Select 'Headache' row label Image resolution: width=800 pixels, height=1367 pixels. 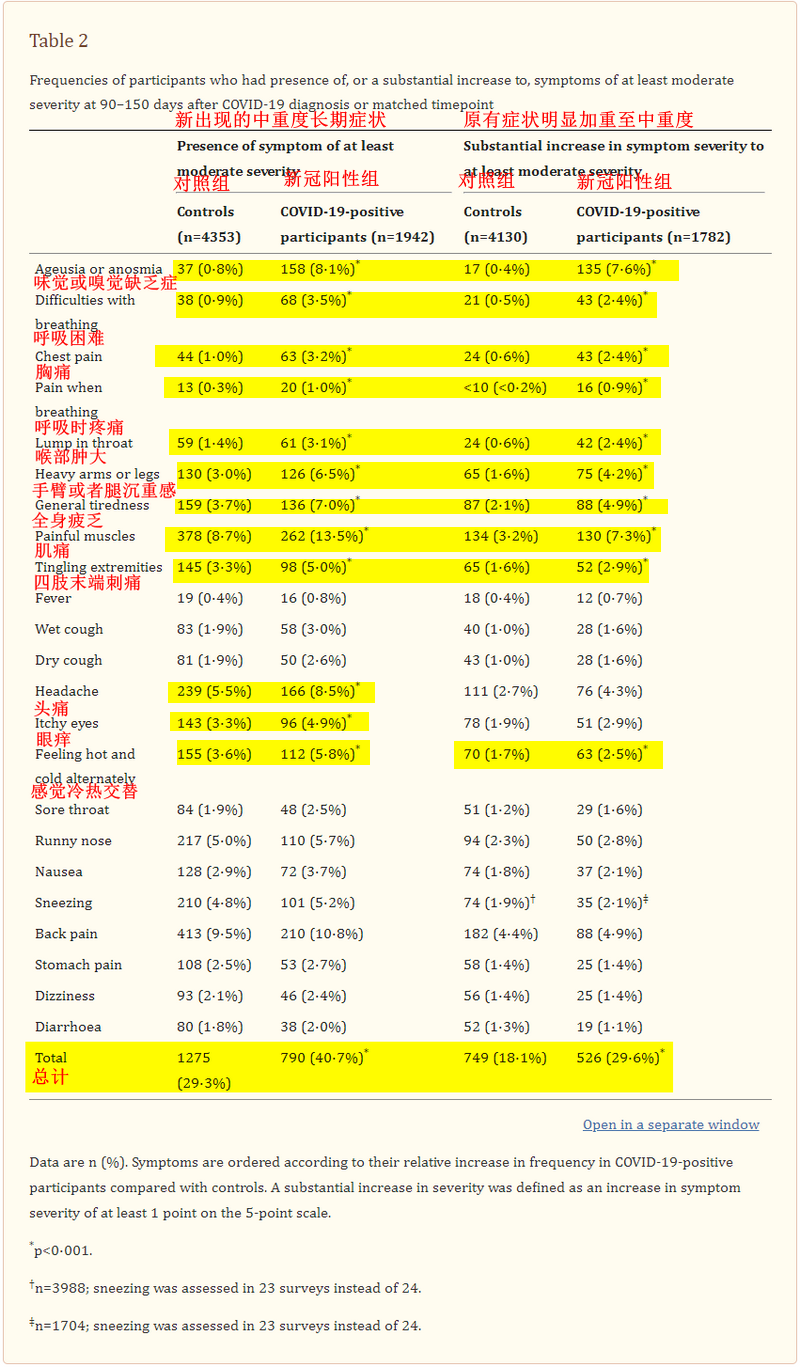66,691
